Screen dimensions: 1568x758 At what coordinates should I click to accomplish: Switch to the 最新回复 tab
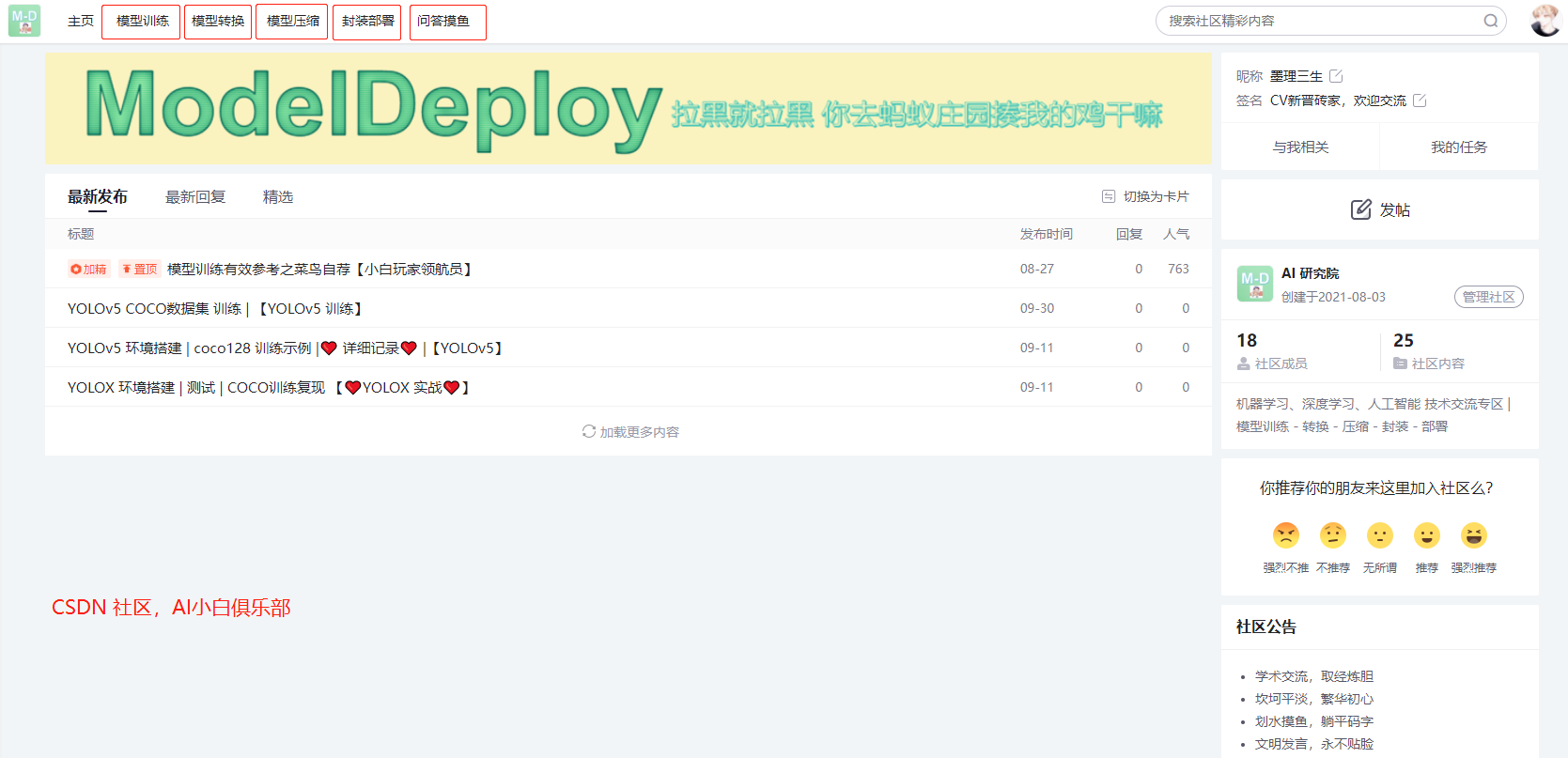tap(195, 196)
